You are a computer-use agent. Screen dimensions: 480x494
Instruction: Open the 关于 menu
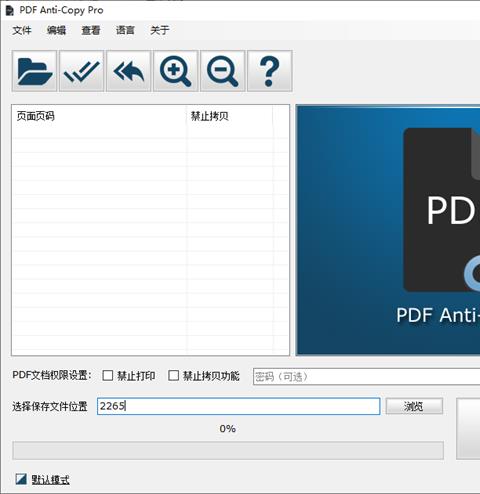tap(160, 30)
